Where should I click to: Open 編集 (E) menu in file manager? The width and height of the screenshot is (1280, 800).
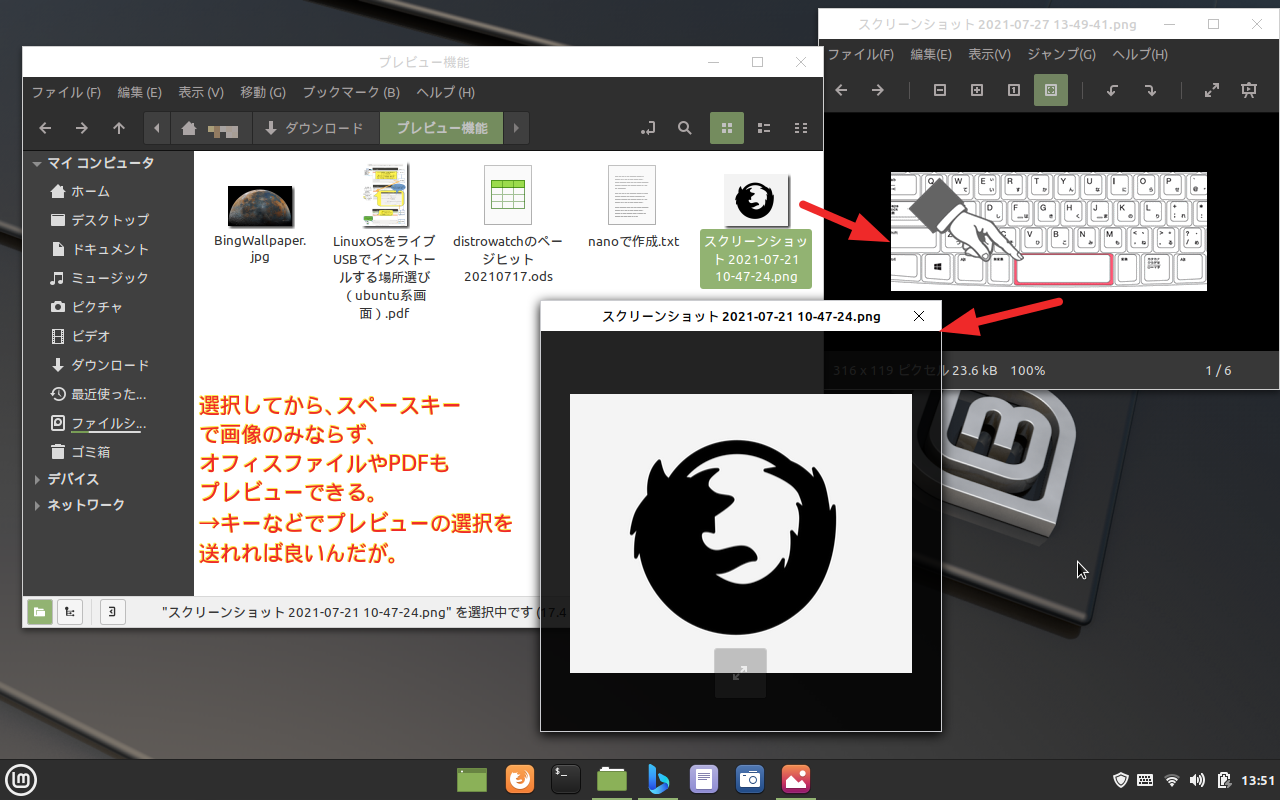point(139,92)
